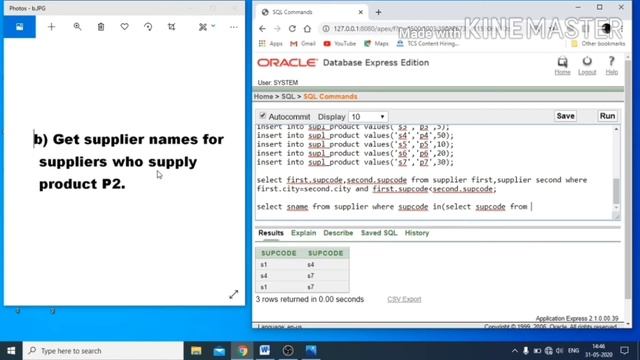The width and height of the screenshot is (640, 360).
Task: Click the Oracle Help icon
Action: pyautogui.click(x=611, y=66)
